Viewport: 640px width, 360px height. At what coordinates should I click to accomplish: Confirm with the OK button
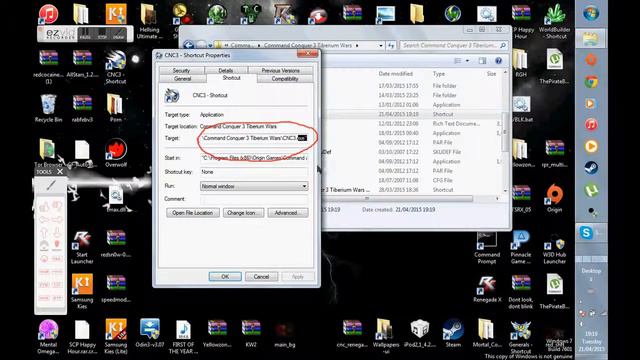(x=225, y=276)
